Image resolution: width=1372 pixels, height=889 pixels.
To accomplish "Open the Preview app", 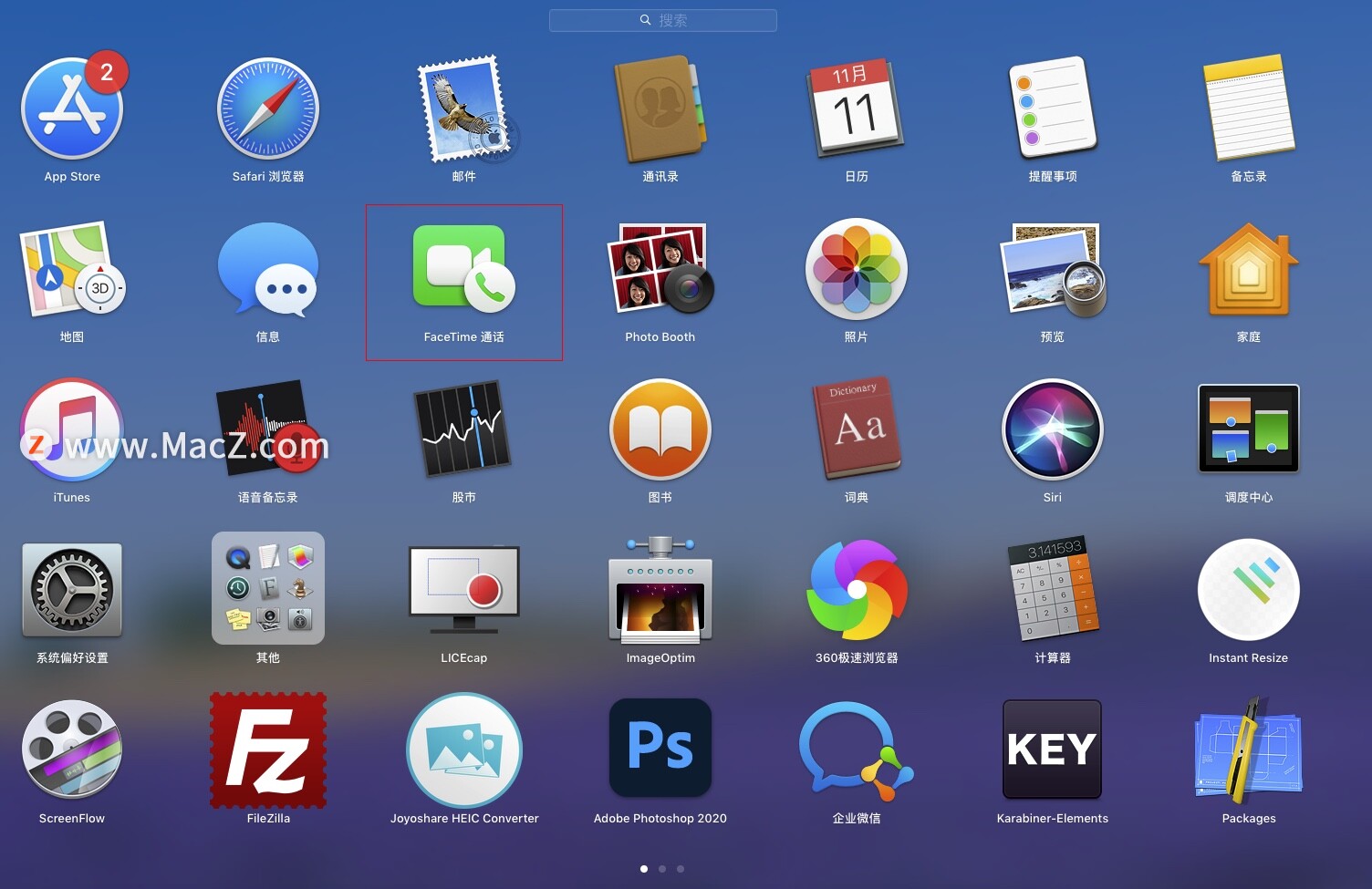I will (1054, 269).
